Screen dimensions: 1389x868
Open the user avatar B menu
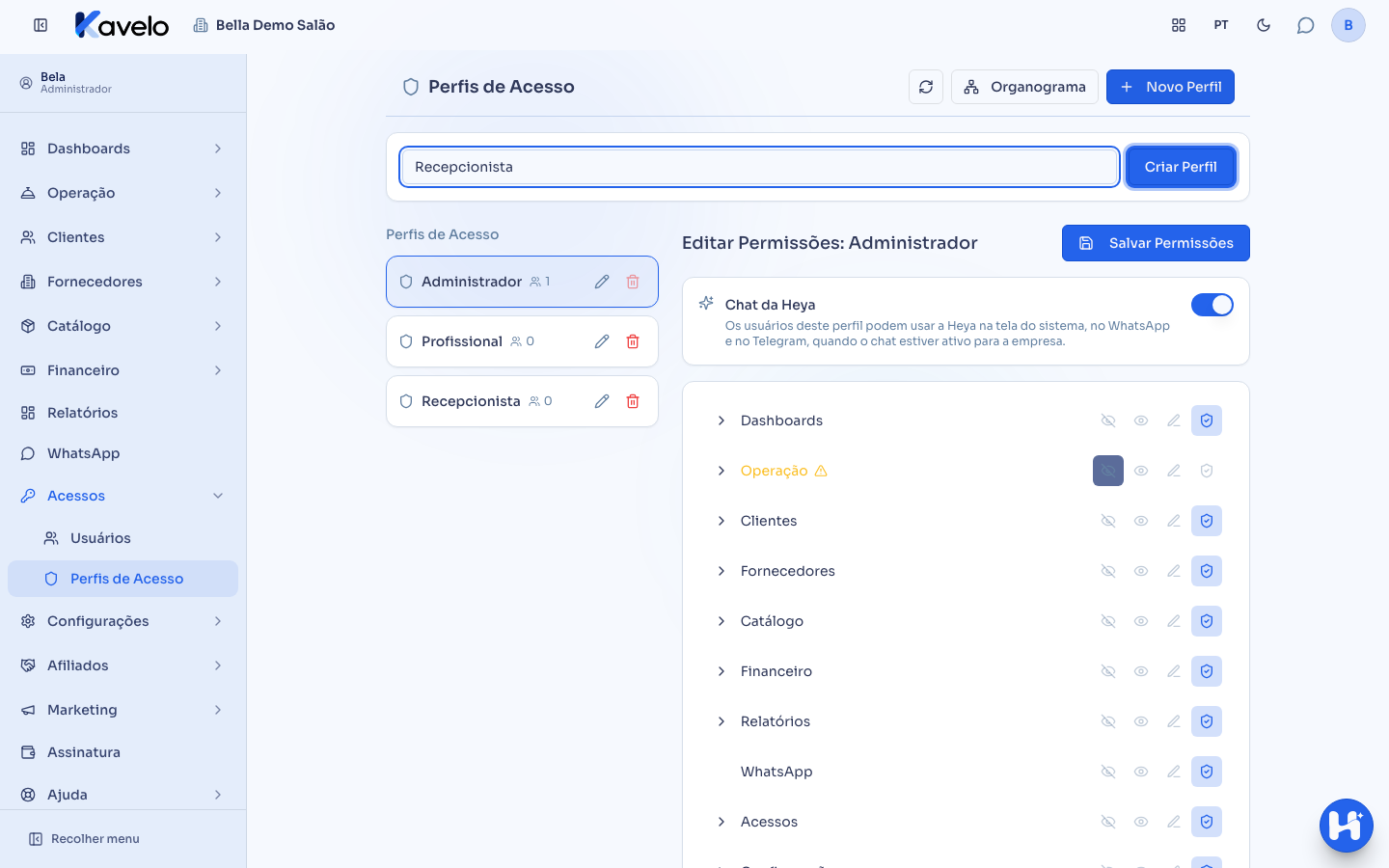(1348, 25)
